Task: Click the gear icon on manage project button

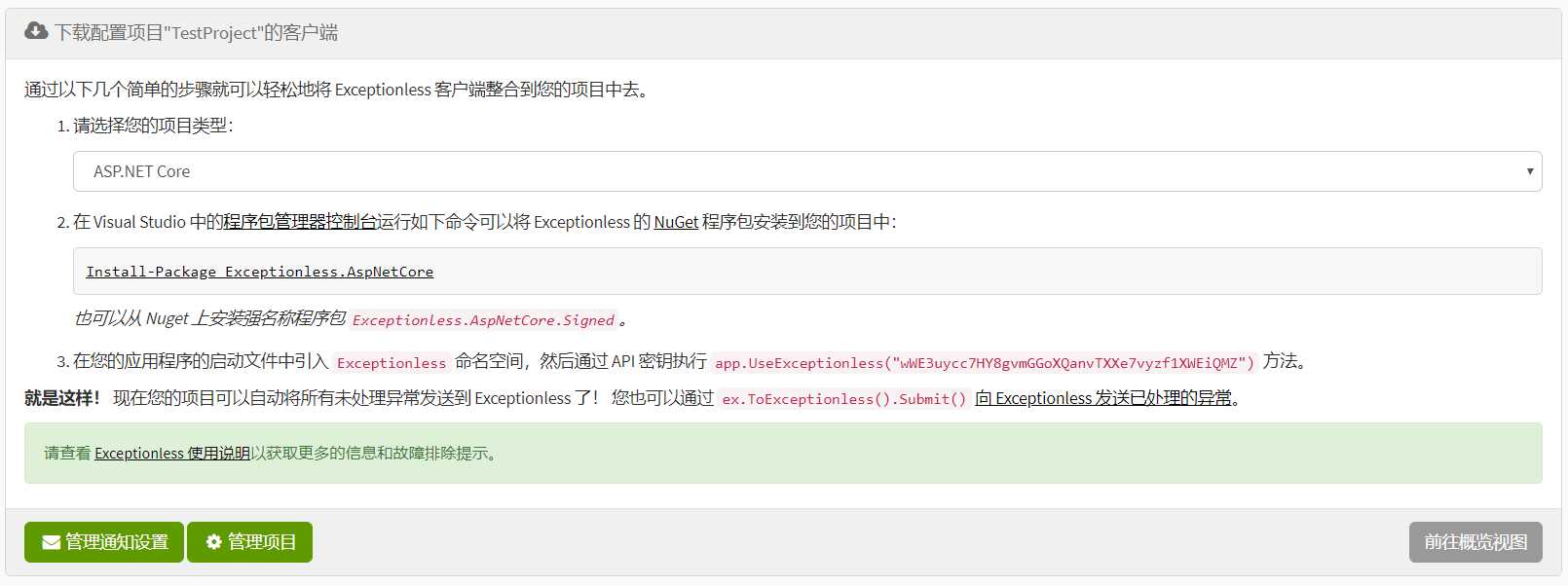Action: pos(214,542)
